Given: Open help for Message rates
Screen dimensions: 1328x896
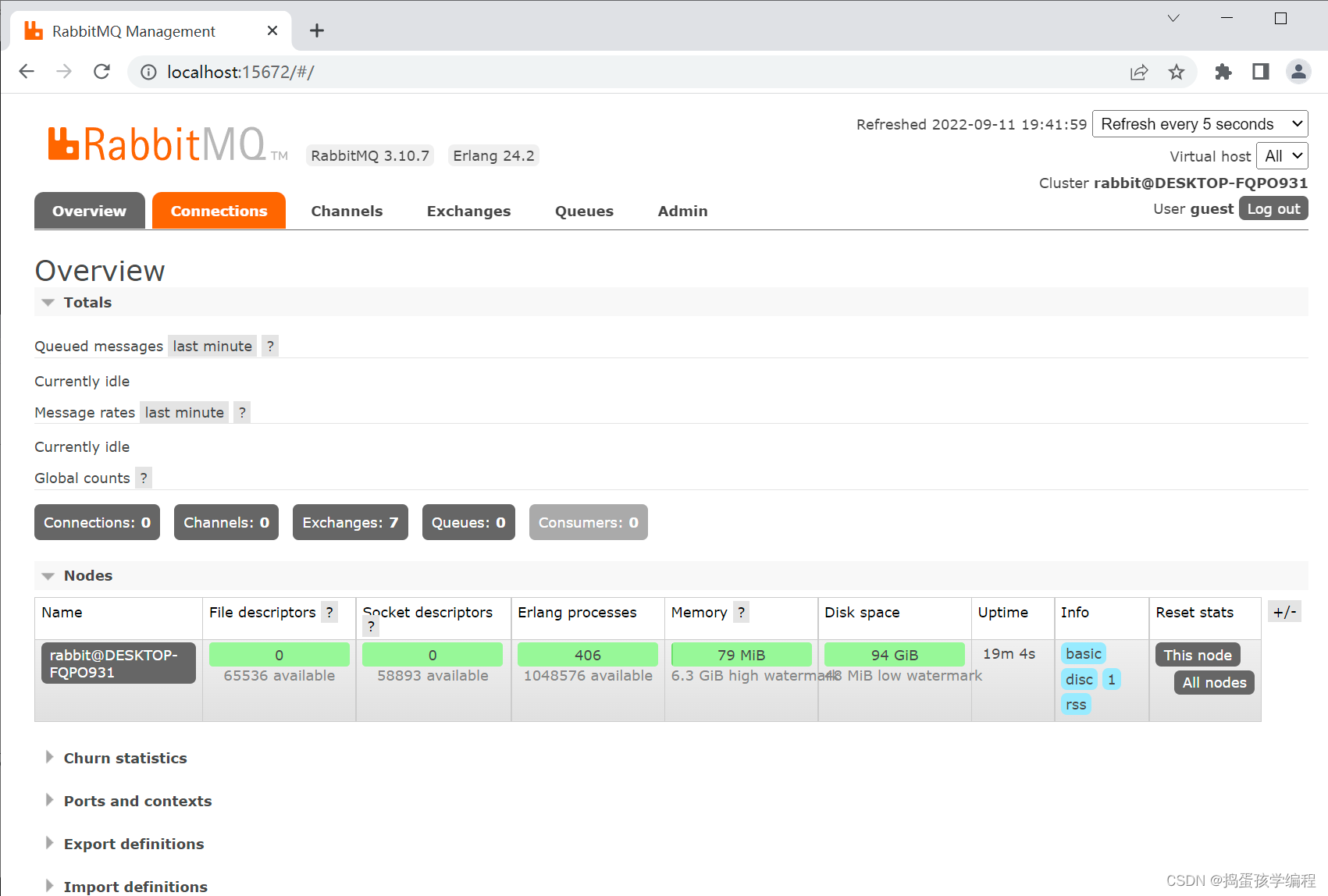Looking at the screenshot, I should pos(242,413).
